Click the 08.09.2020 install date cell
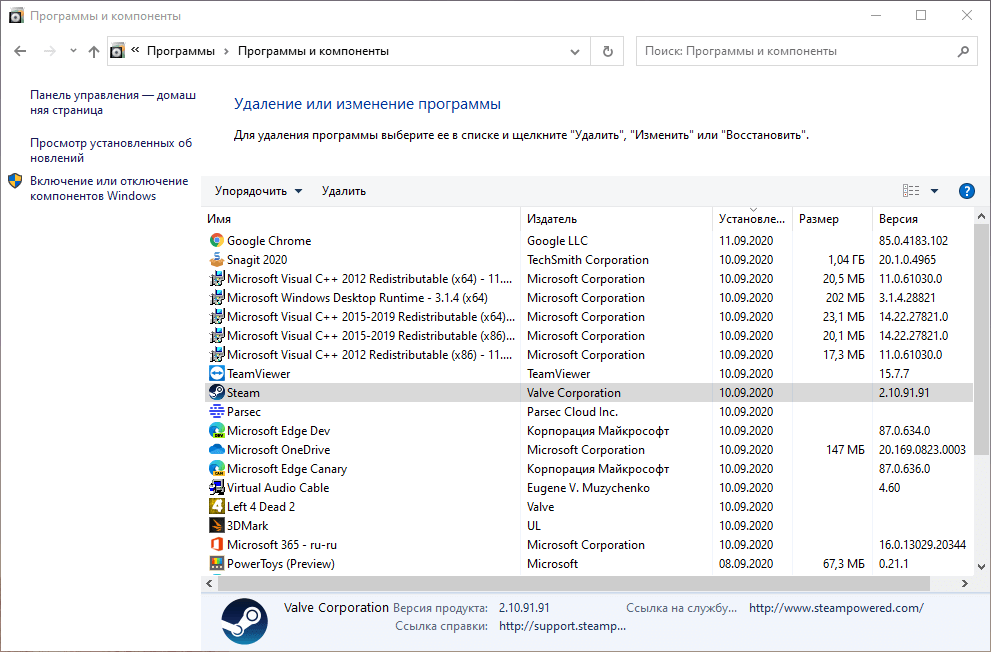Screen dimensions: 991x652 [746, 563]
